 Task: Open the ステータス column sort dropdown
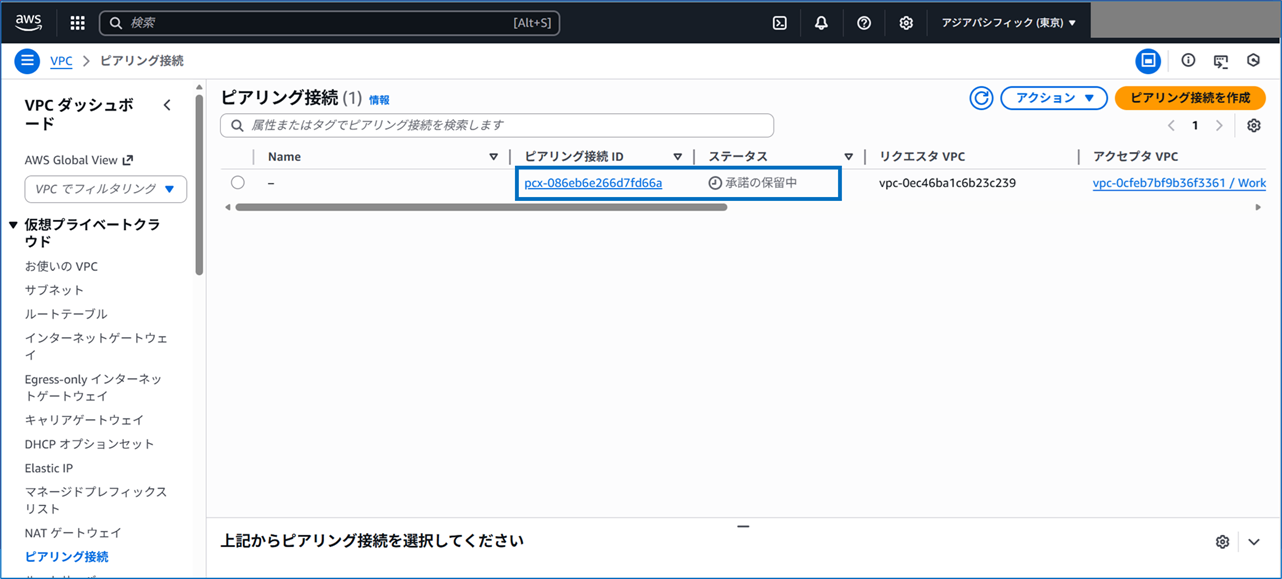coord(849,156)
